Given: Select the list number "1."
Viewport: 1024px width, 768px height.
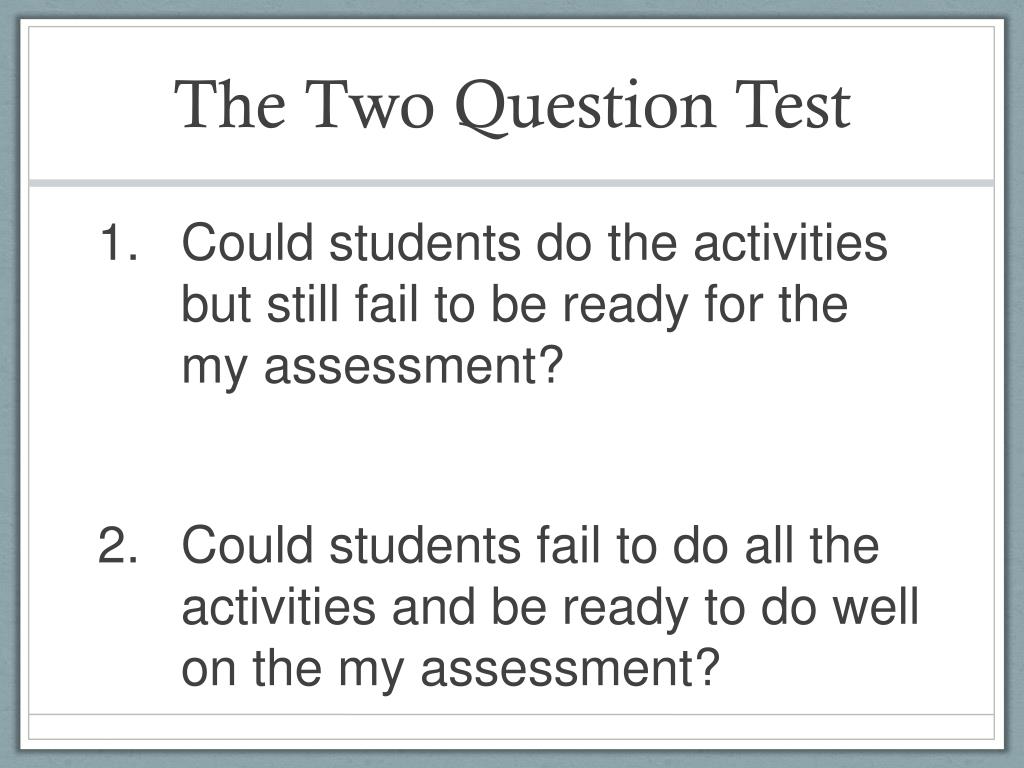Looking at the screenshot, I should point(120,242).
